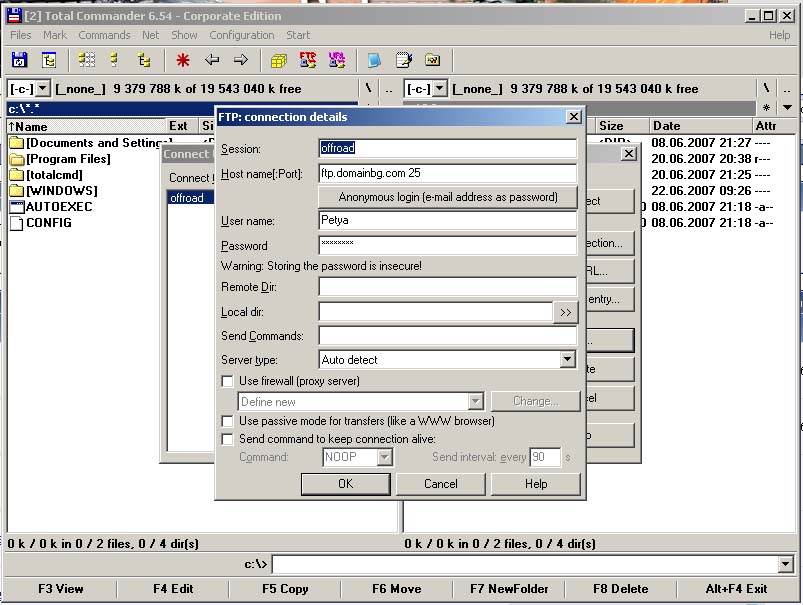Enable Use firewall (proxy server) checkbox
This screenshot has height=605, width=803.
click(x=228, y=381)
